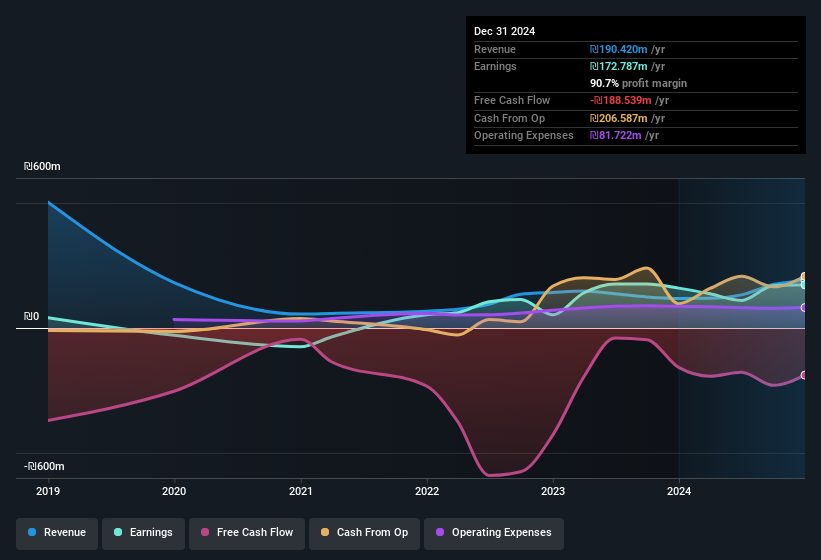This screenshot has width=821, height=560.
Task: Click the pink Free Cash Flow end marker
Action: [804, 375]
